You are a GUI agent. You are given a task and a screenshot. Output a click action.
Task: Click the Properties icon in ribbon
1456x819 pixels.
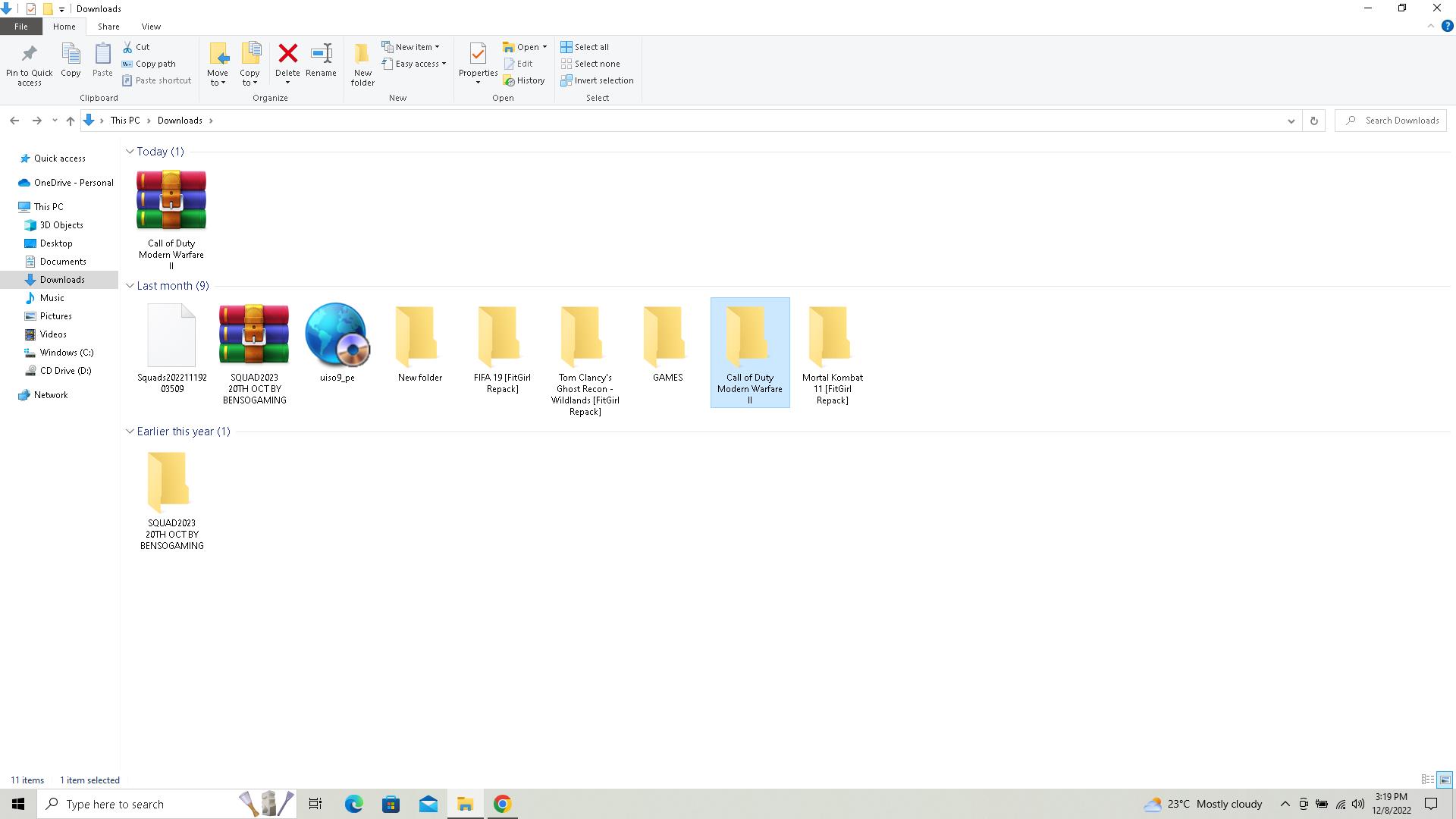(478, 54)
